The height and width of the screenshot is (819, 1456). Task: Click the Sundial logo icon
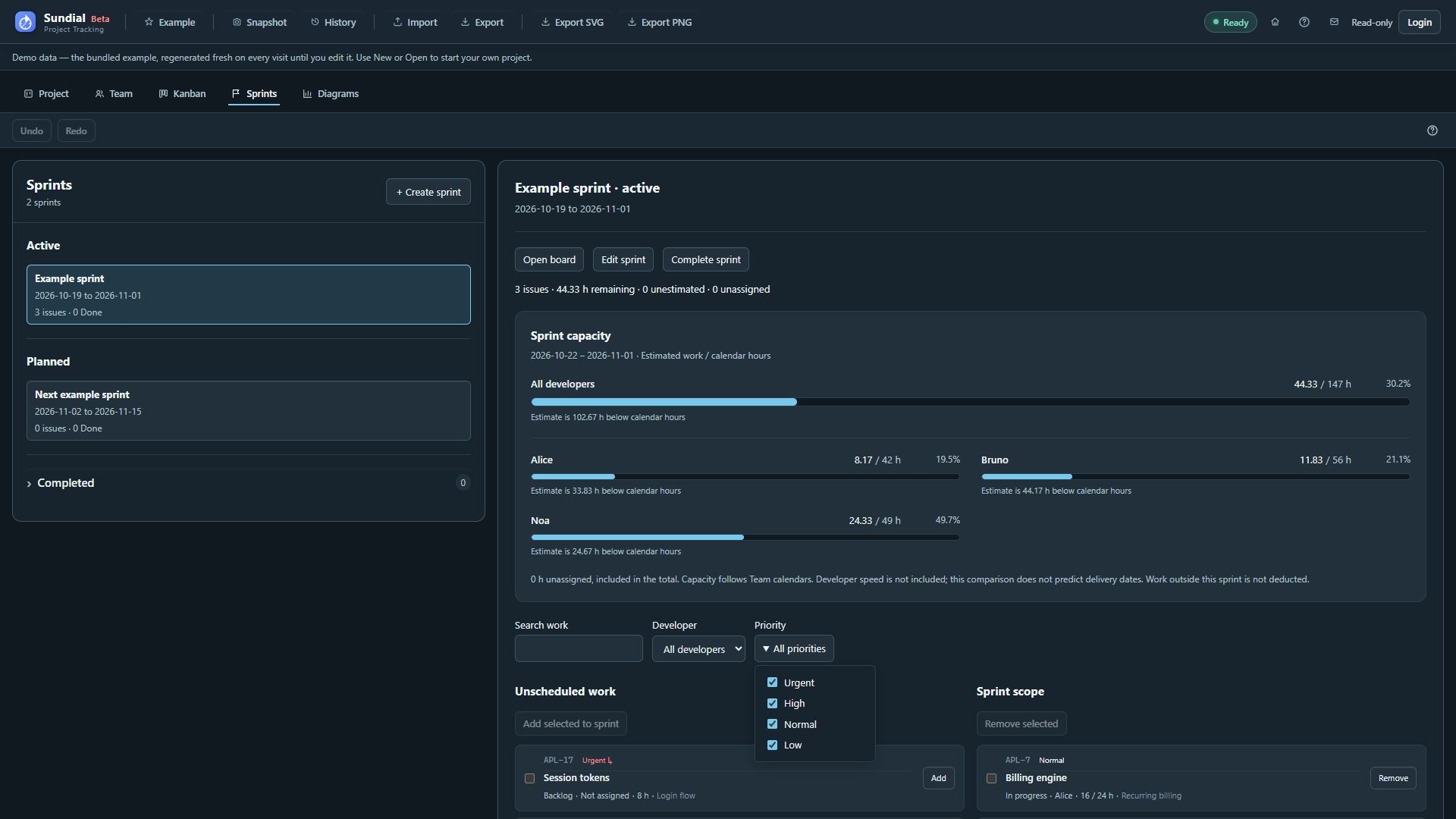[x=25, y=22]
